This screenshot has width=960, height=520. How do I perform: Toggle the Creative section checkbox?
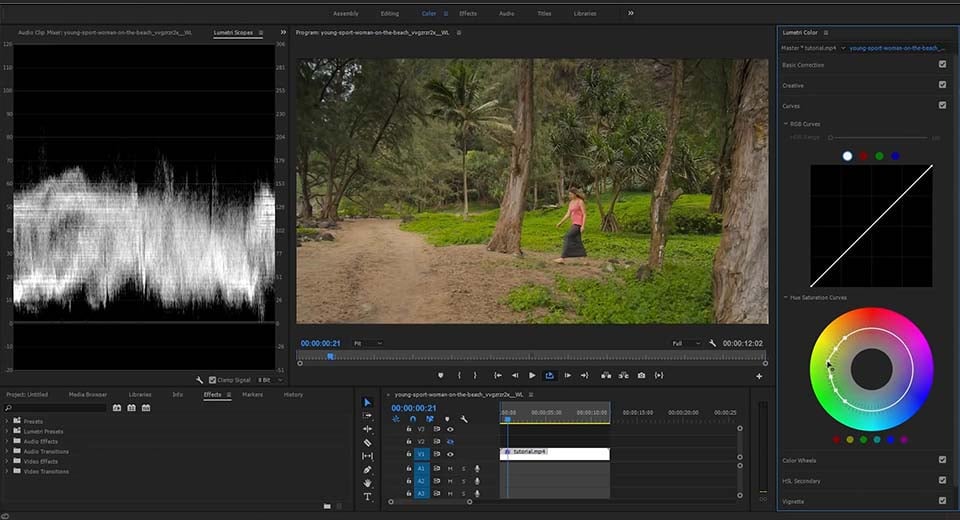[942, 85]
